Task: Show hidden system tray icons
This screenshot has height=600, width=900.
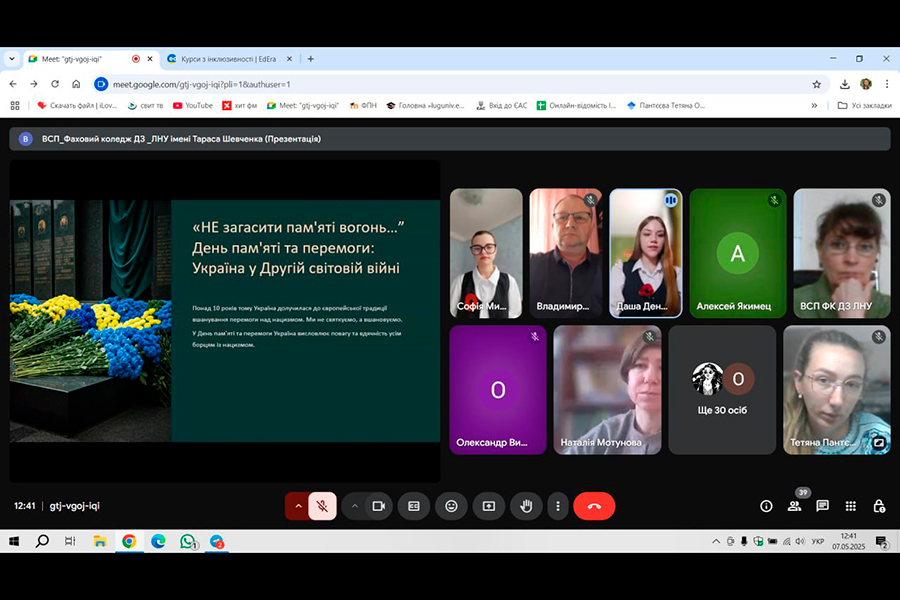Action: [x=716, y=541]
